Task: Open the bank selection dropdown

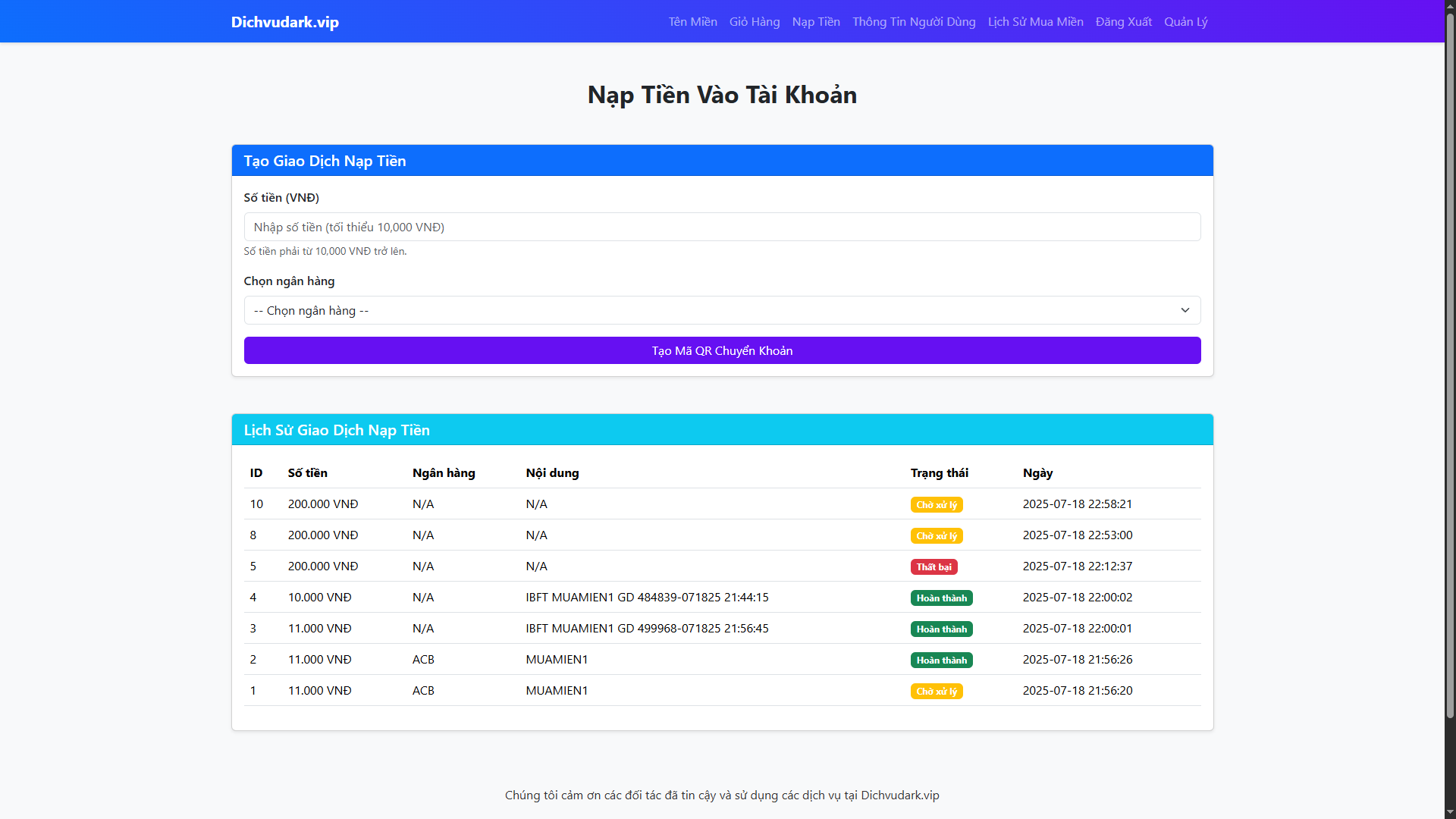Action: 713,310
